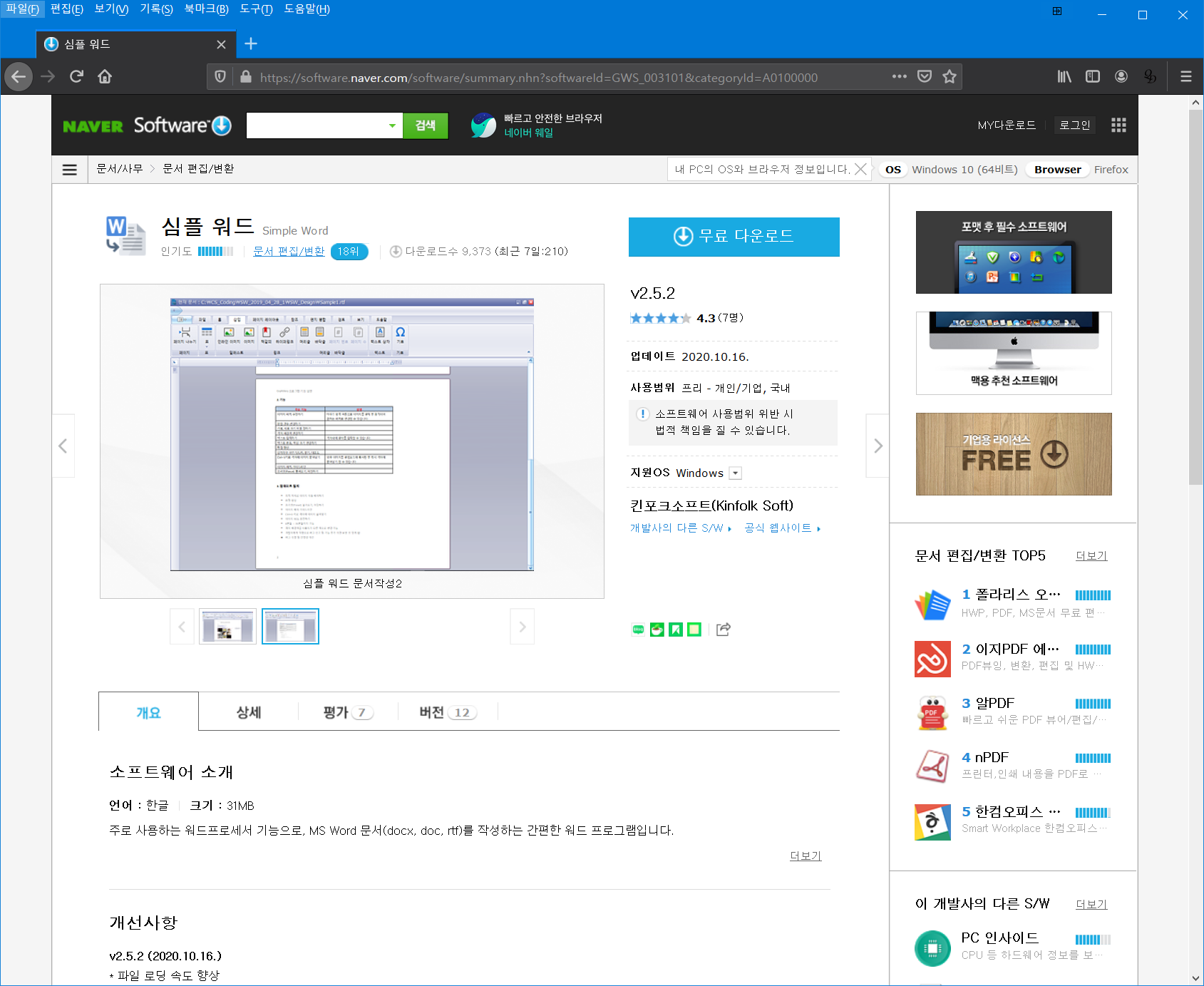Image resolution: width=1204 pixels, height=986 pixels.
Task: Switch to the 평가 tab
Action: pos(348,712)
